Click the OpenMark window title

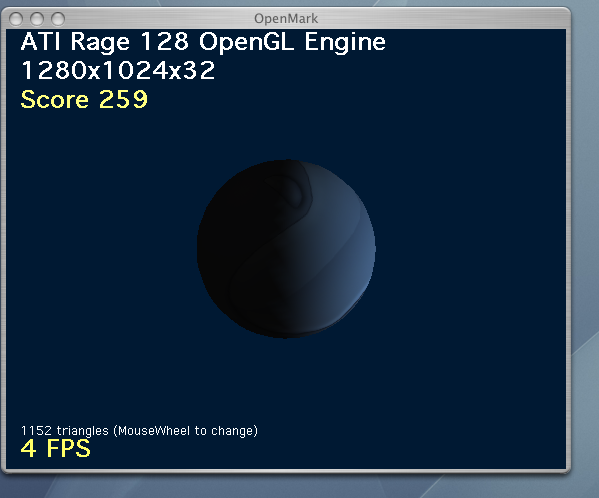tap(286, 18)
